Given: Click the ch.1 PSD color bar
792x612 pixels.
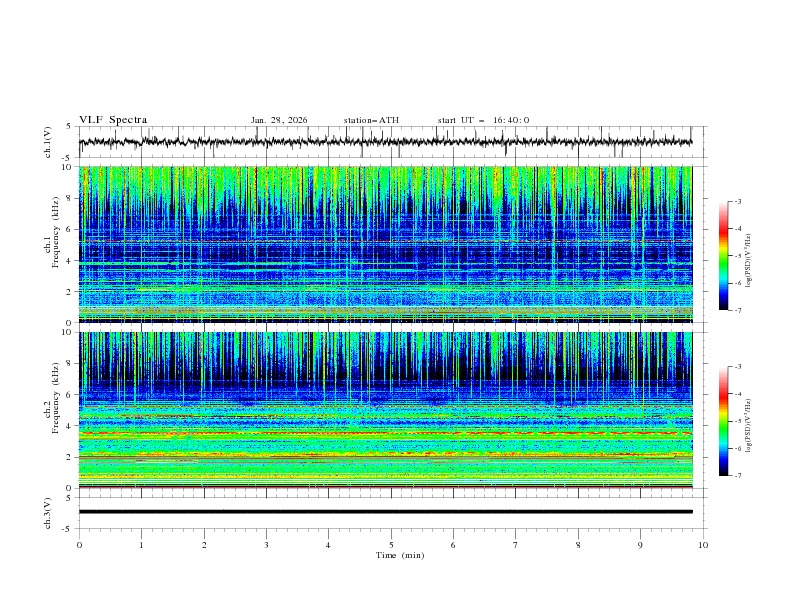Looking at the screenshot, I should 723,256.
